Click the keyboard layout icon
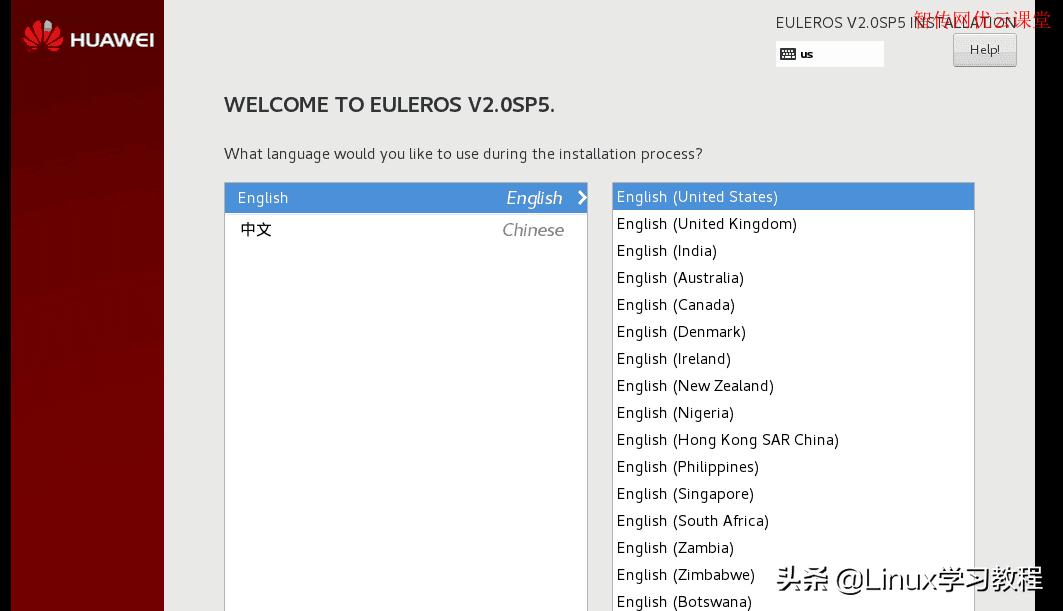 coord(787,54)
